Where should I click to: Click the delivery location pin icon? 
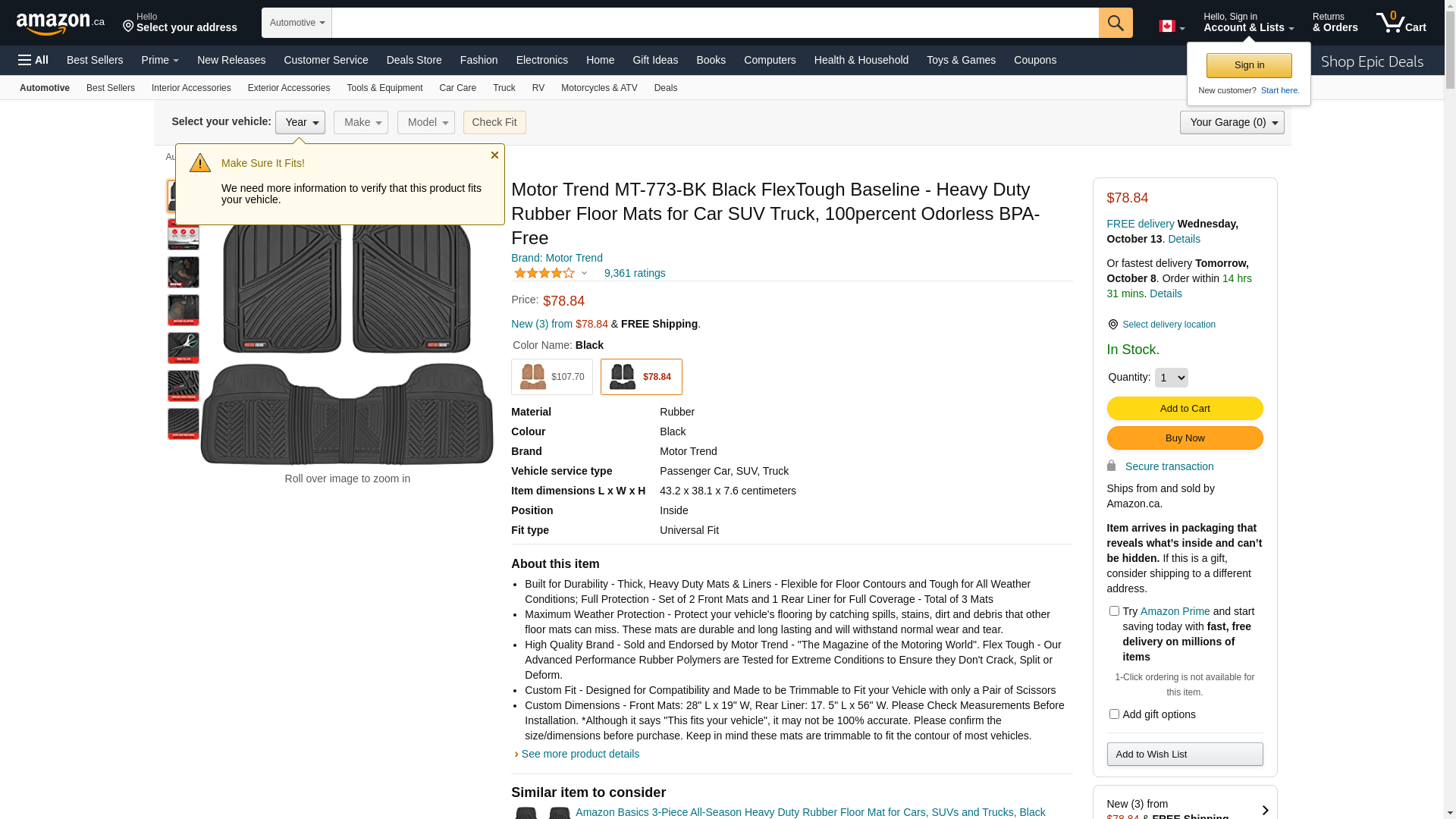tap(1112, 325)
